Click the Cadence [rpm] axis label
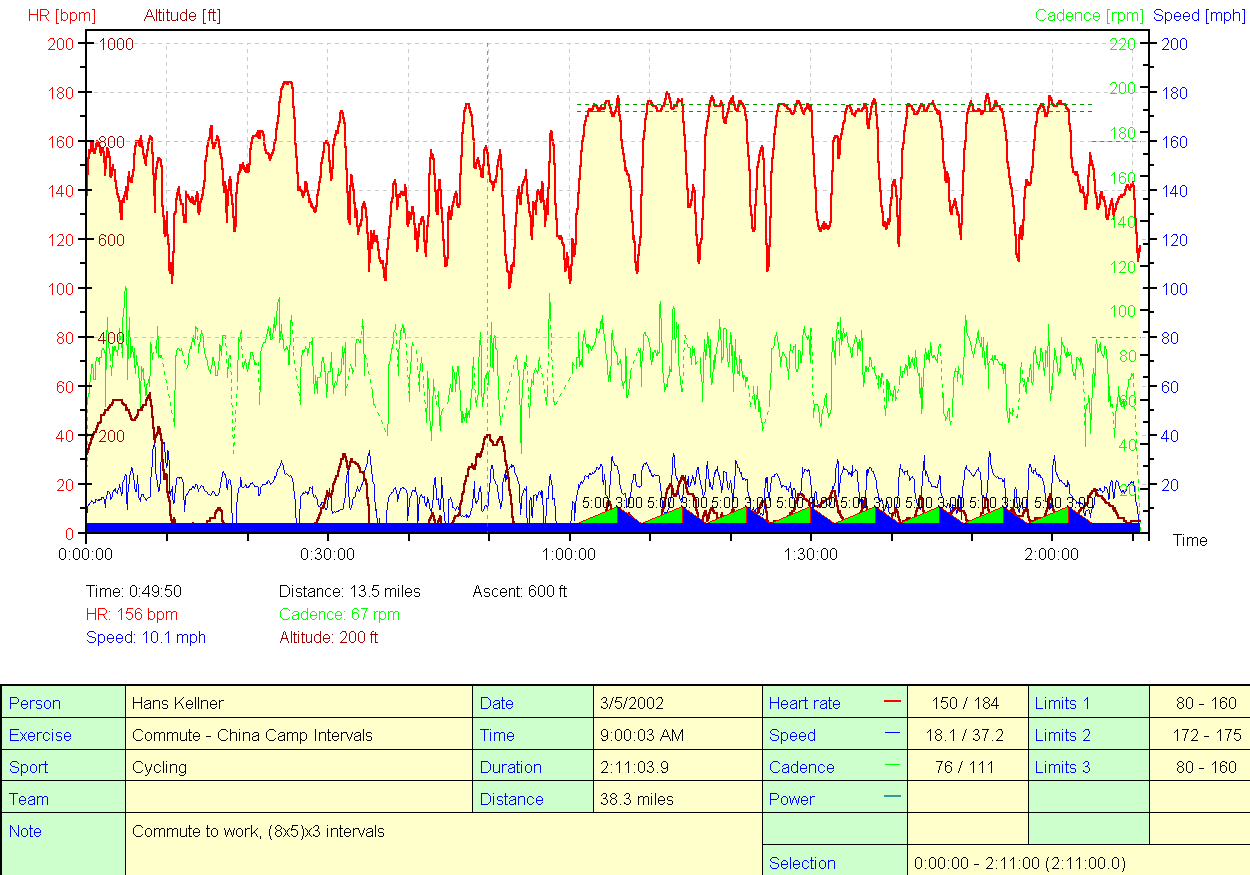The height and width of the screenshot is (875, 1250). (x=1090, y=15)
